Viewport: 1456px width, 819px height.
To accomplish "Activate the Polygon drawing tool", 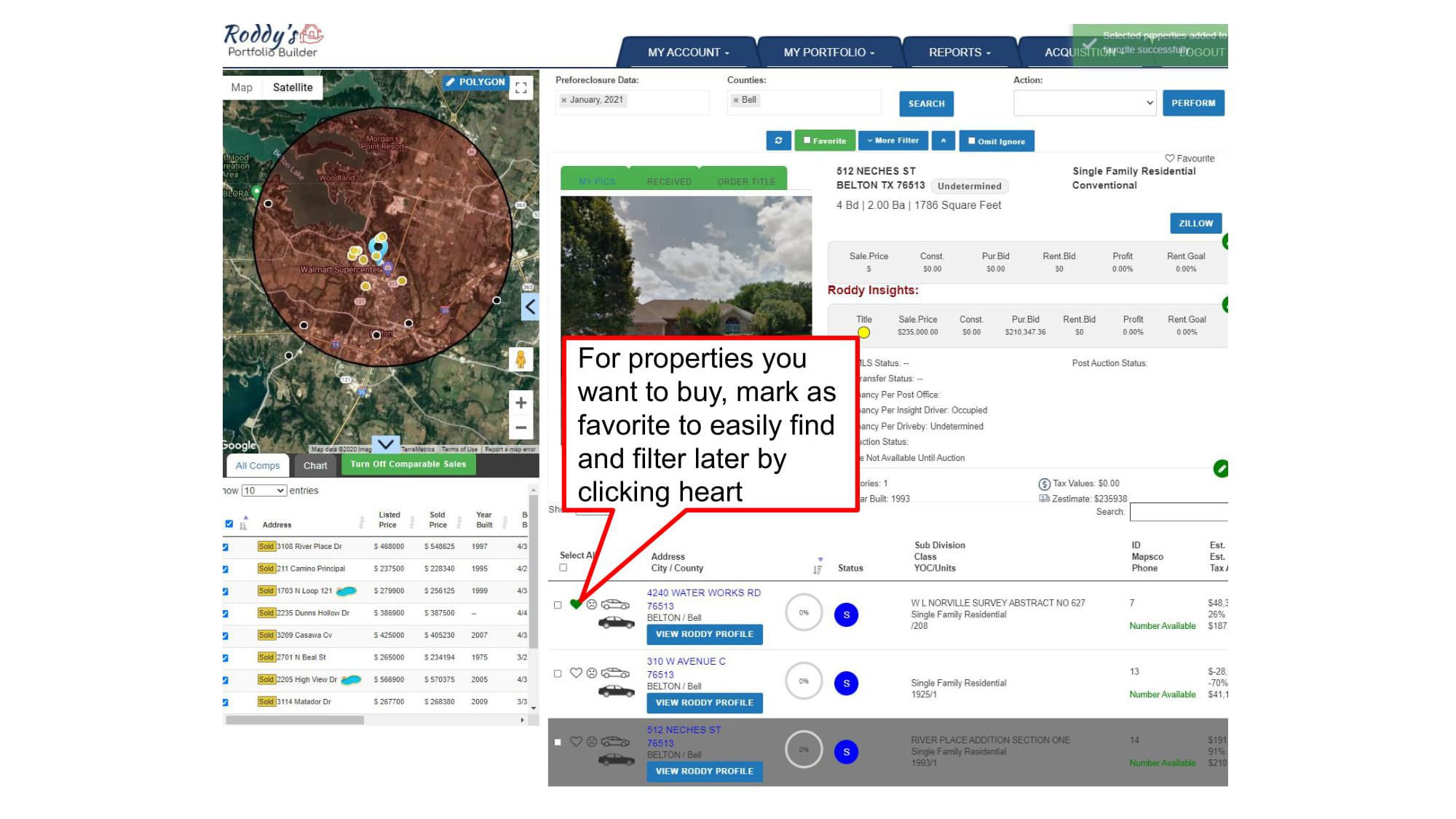I will point(475,82).
